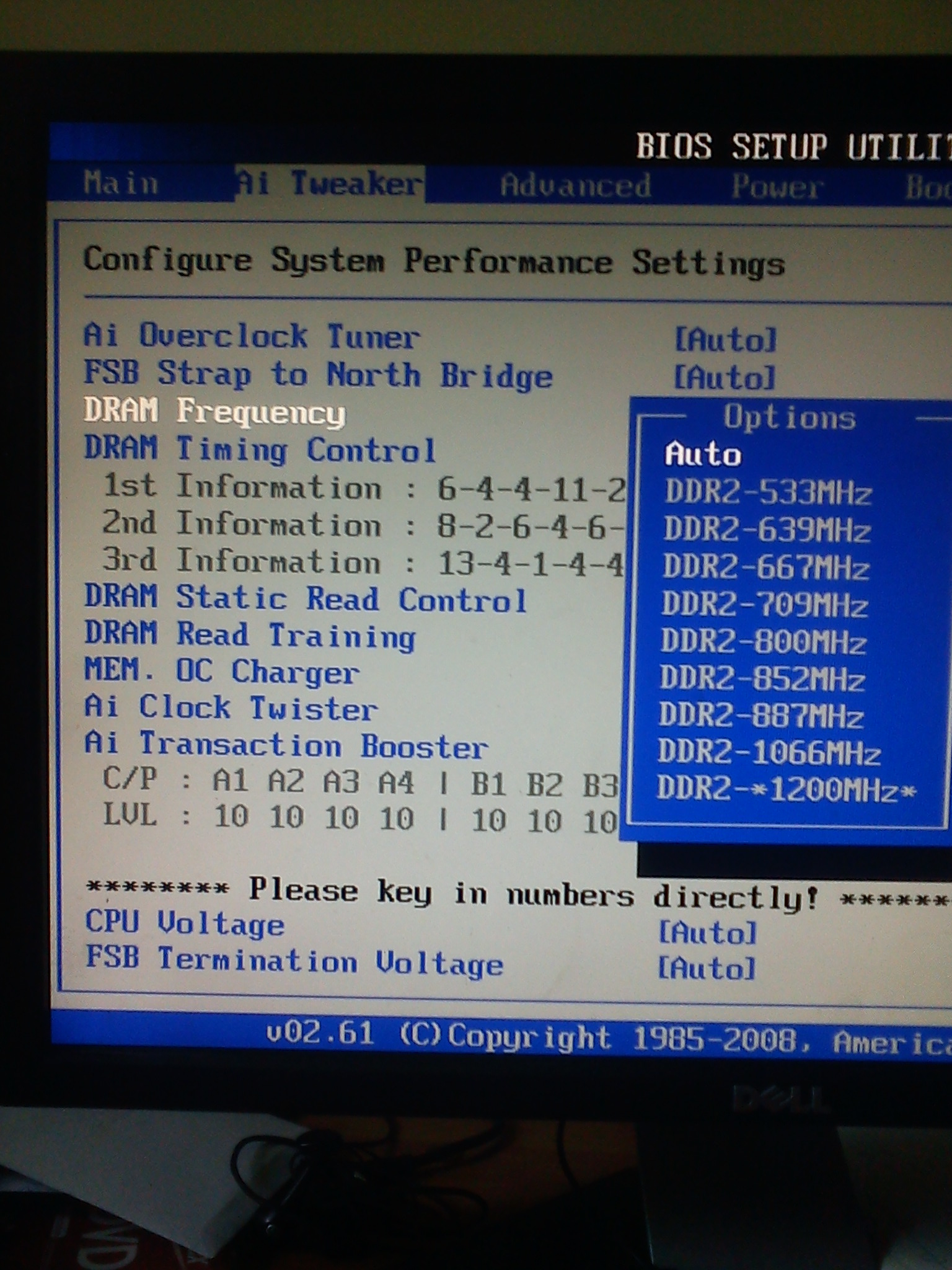Set DRAM frequency to DDR2-1066MHz
This screenshot has height=1270, width=952.
tap(769, 752)
